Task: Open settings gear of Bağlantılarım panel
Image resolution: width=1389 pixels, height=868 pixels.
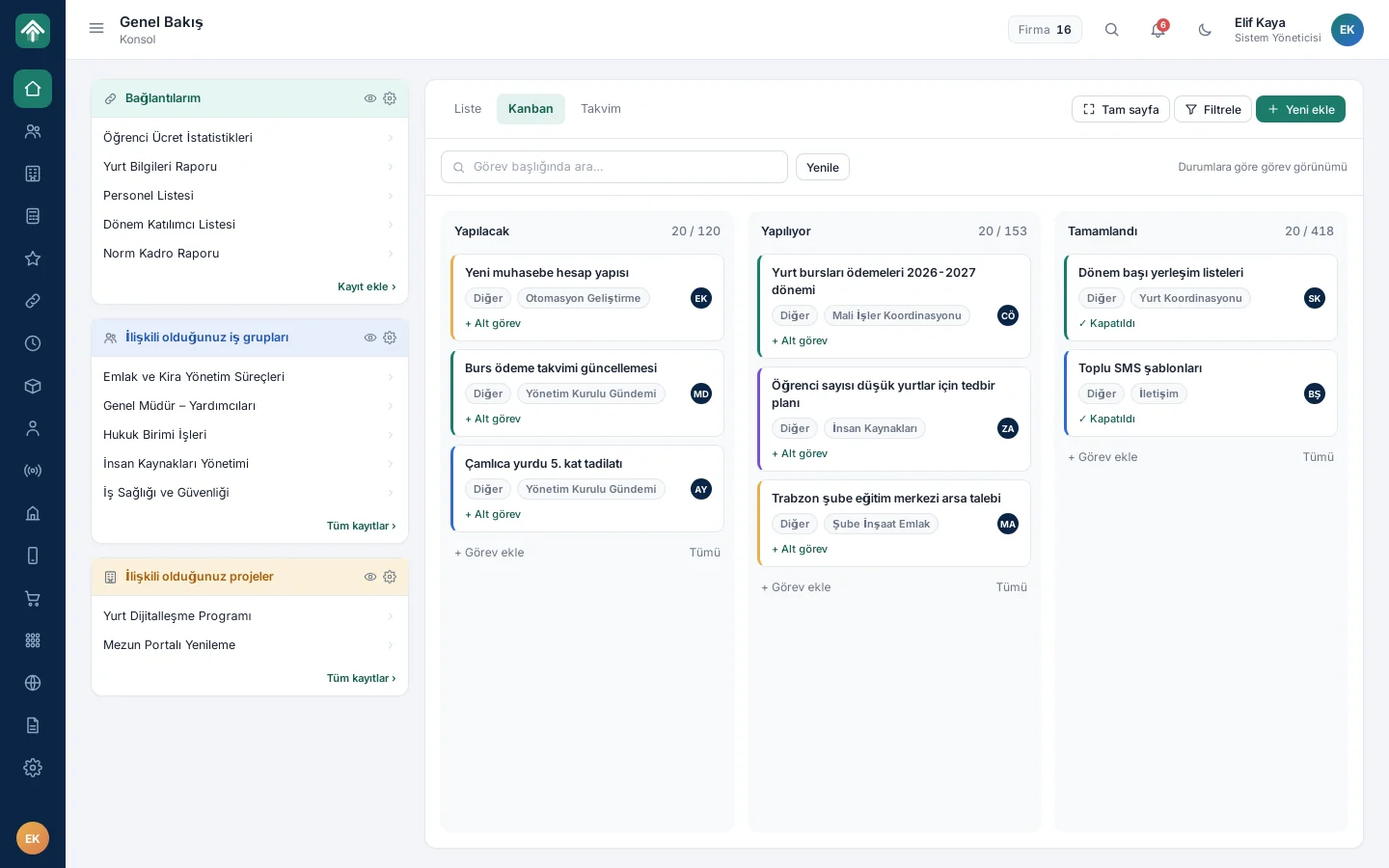Action: coord(390,98)
